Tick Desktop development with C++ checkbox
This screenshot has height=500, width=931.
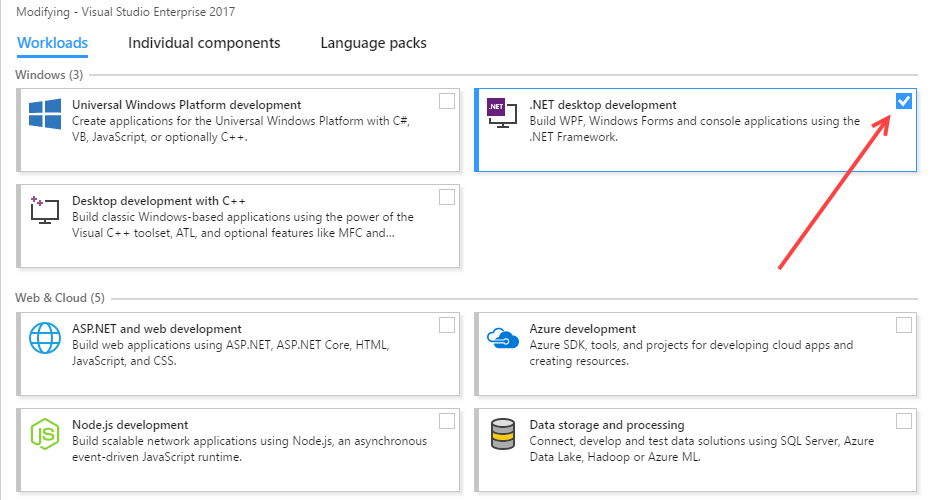[447, 197]
